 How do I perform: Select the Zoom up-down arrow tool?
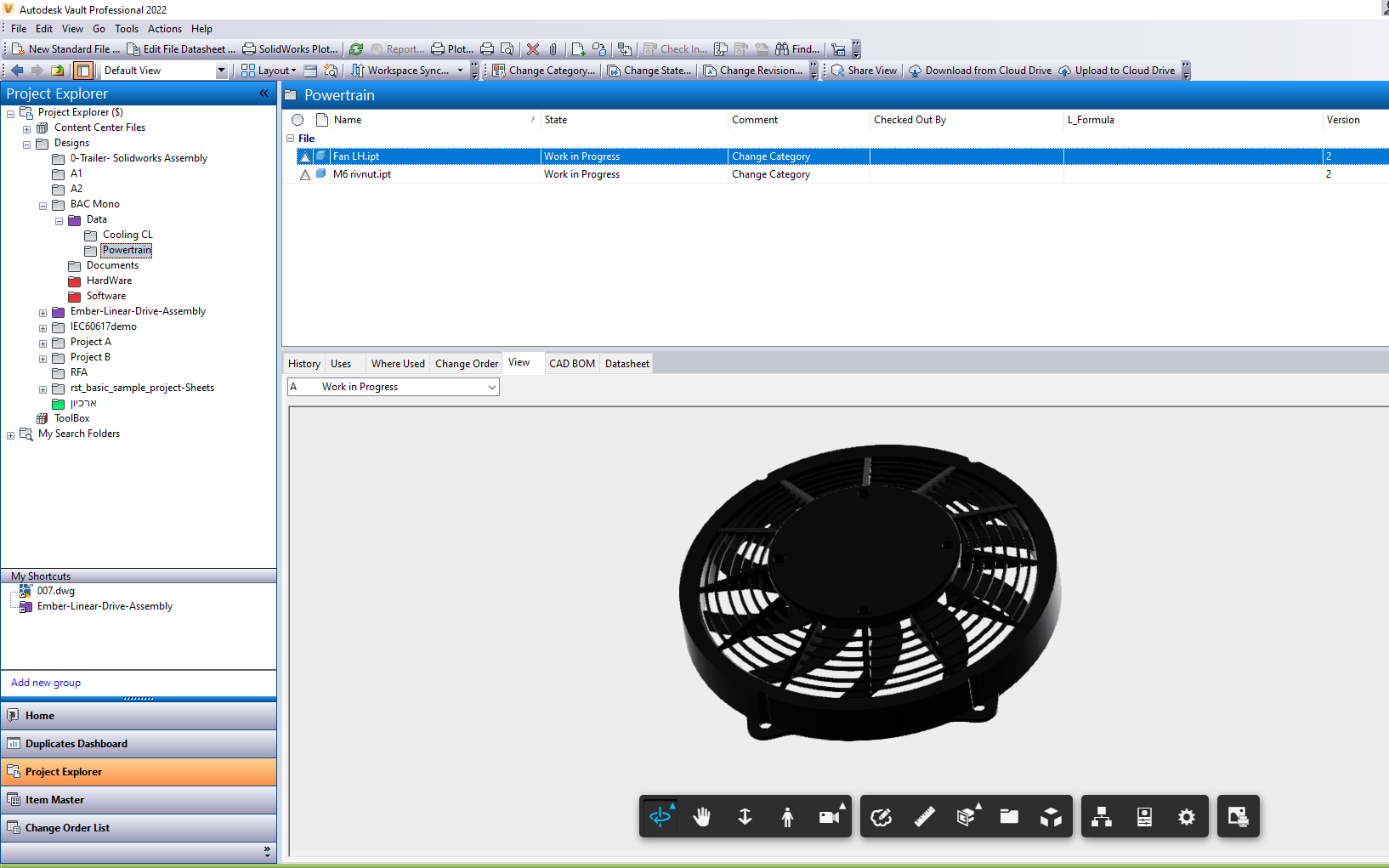pyautogui.click(x=745, y=817)
